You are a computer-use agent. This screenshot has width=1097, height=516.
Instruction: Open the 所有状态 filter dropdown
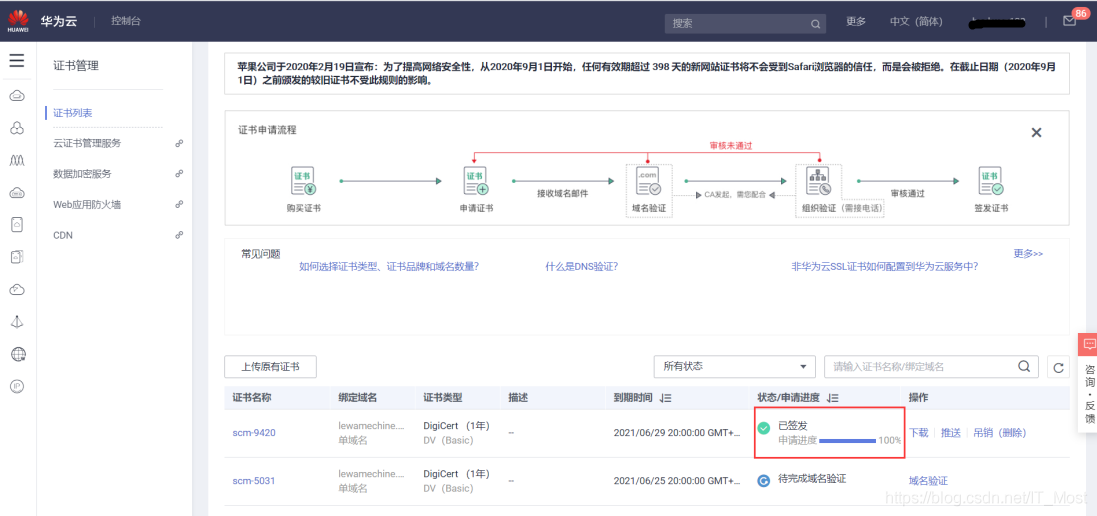pos(735,366)
